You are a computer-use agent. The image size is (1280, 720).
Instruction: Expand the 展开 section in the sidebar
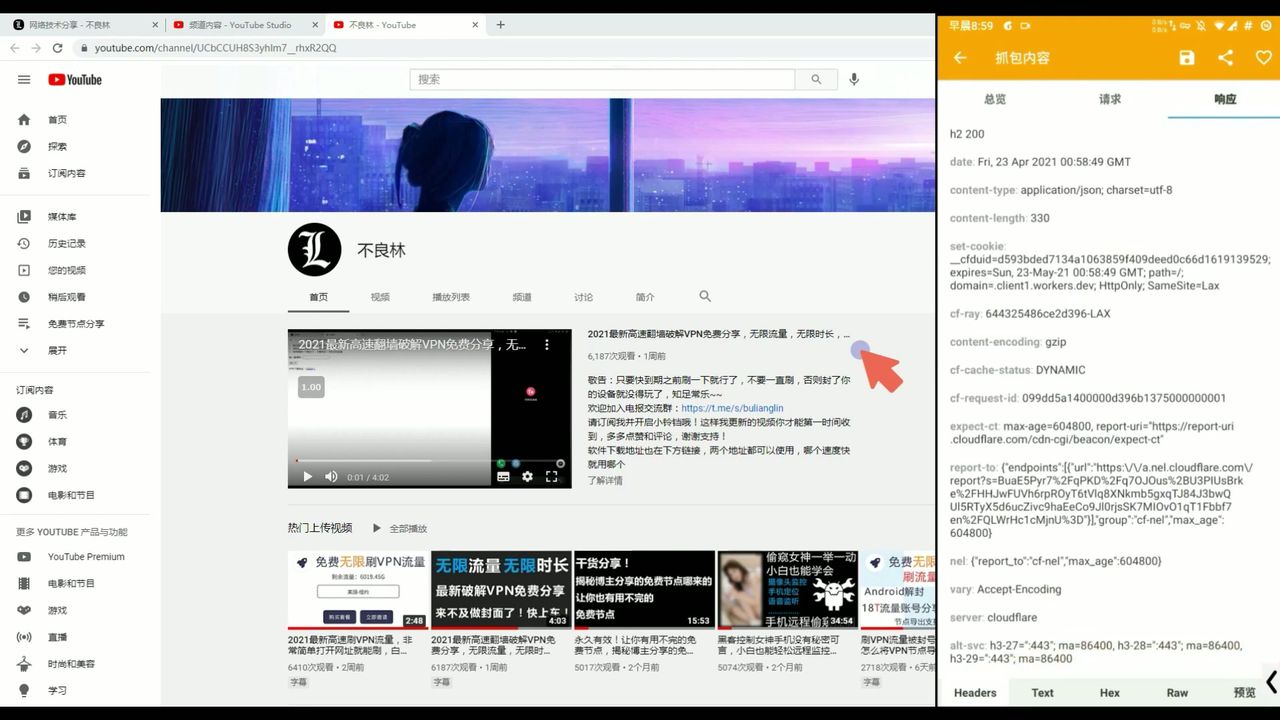point(26,350)
